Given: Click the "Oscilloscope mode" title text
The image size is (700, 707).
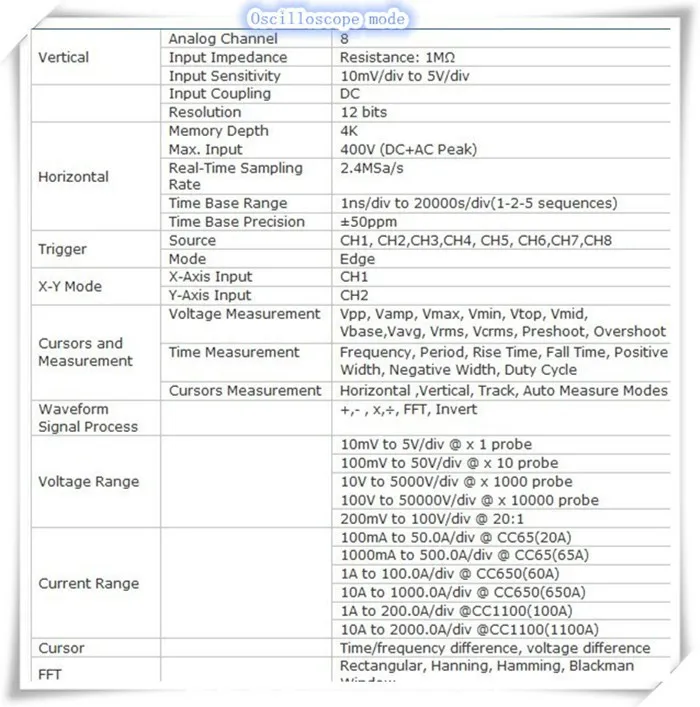Looking at the screenshot, I should pos(327,18).
